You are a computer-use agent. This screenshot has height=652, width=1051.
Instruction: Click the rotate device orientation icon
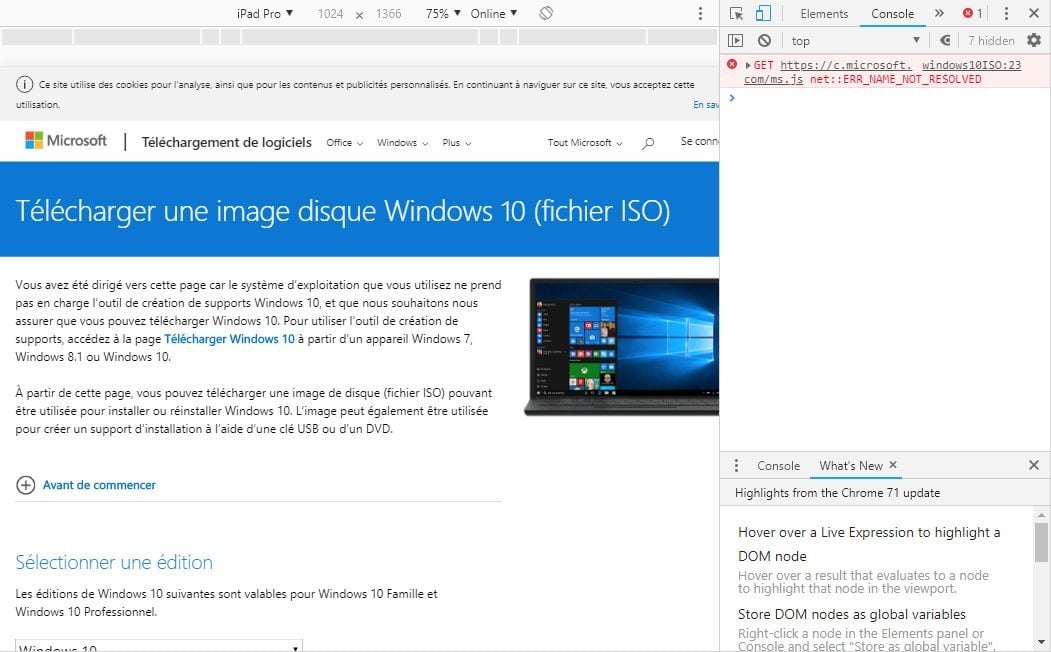pos(546,13)
